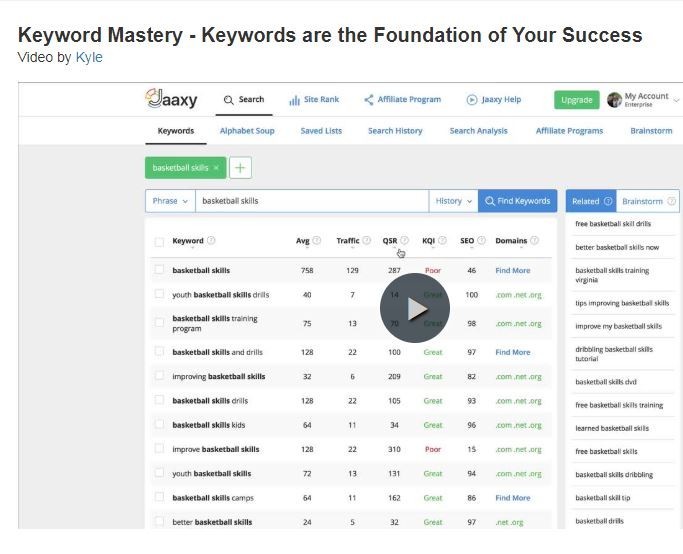683x554 pixels.
Task: Click the My Account profile avatar
Action: click(614, 100)
